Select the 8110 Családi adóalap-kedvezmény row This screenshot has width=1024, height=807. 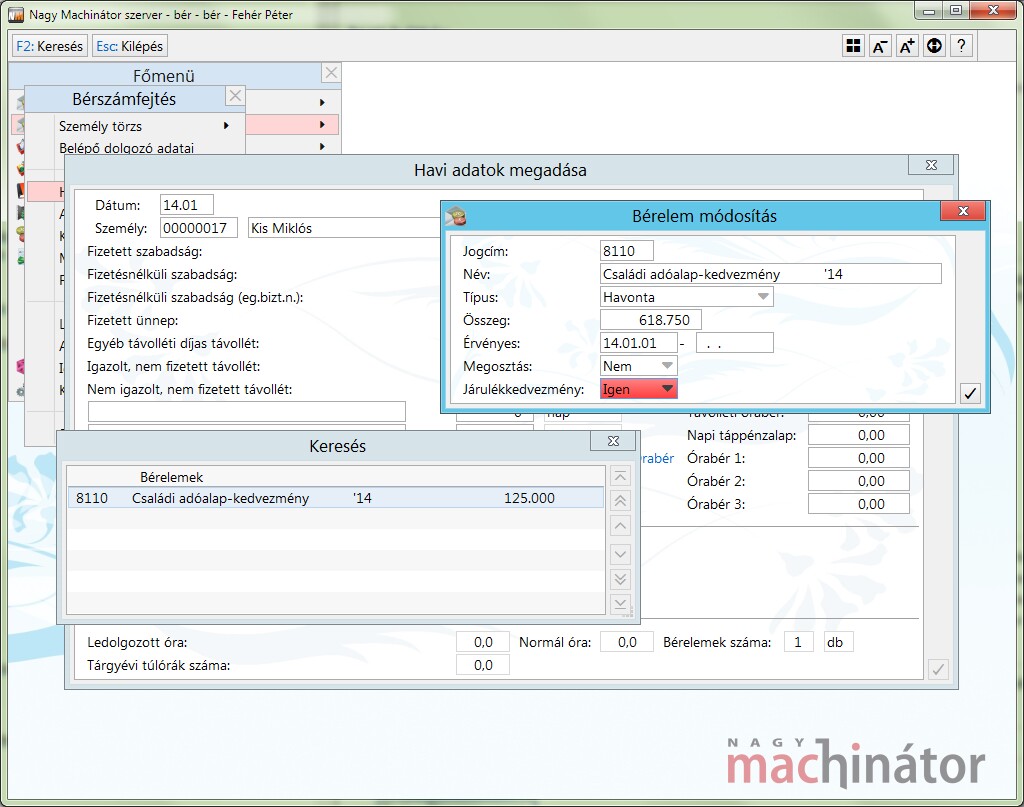point(335,498)
